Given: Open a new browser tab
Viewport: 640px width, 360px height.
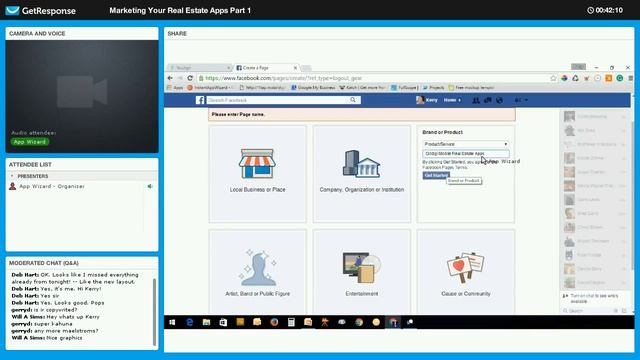Looking at the screenshot, I should pos(306,68).
